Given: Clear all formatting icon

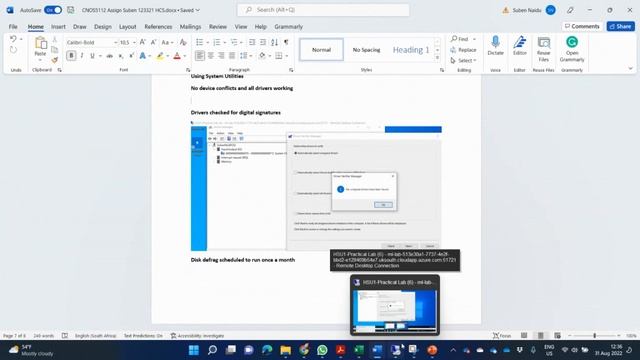Looking at the screenshot, I should (x=183, y=42).
